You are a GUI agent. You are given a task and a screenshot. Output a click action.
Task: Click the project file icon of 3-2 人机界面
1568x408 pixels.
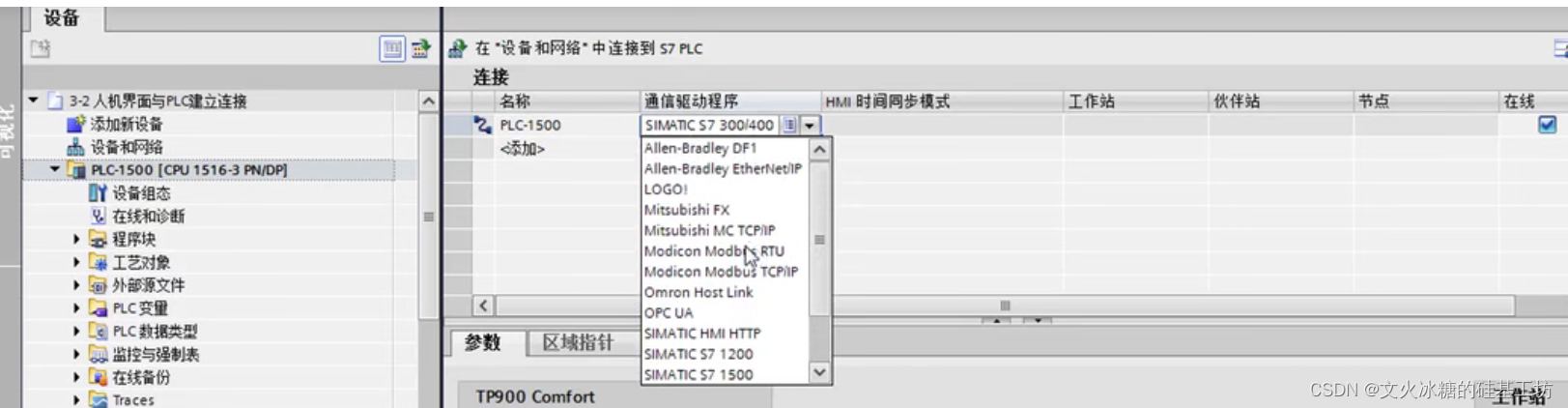55,101
